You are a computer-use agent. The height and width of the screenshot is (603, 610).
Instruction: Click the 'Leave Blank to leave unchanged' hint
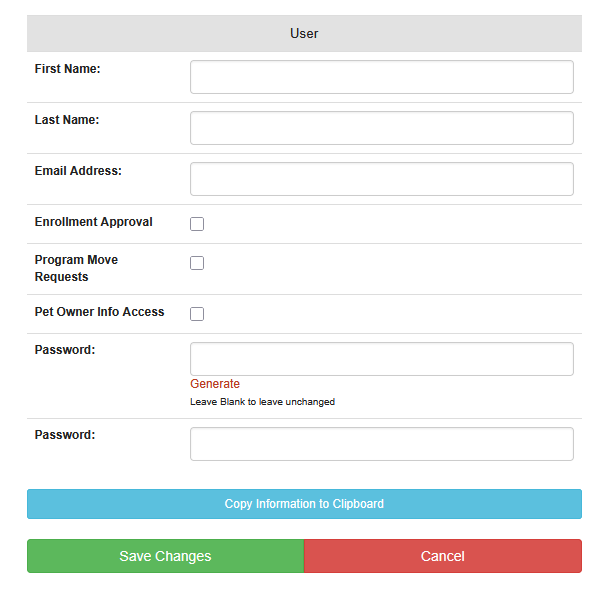click(262, 402)
